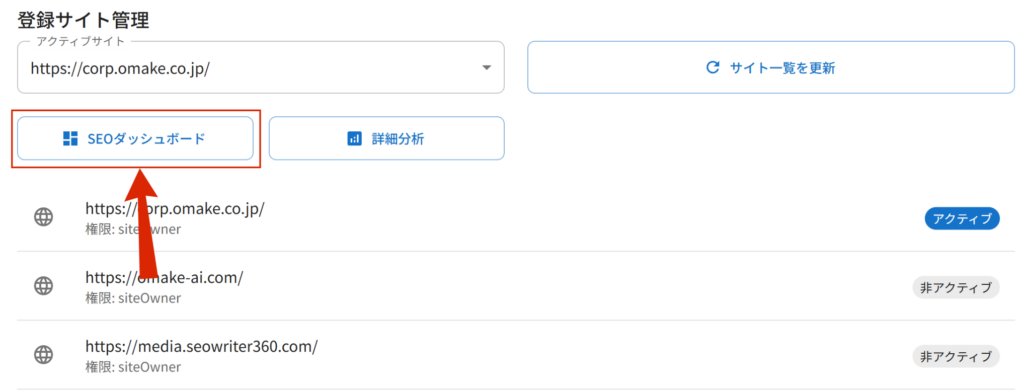Open the SEOダッシュボード button
This screenshot has width=1024, height=392.
135,139
